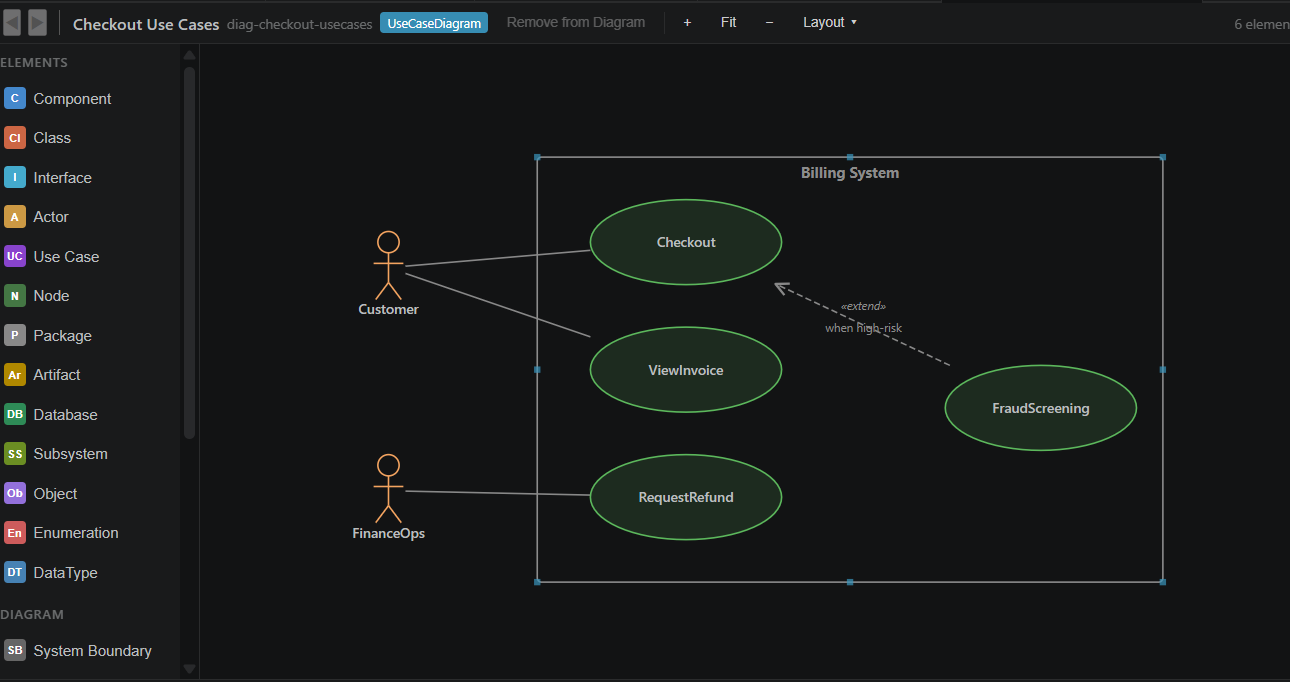Viewport: 1290px width, 682px height.
Task: Select the Class element tool
Action: [x=51, y=137]
